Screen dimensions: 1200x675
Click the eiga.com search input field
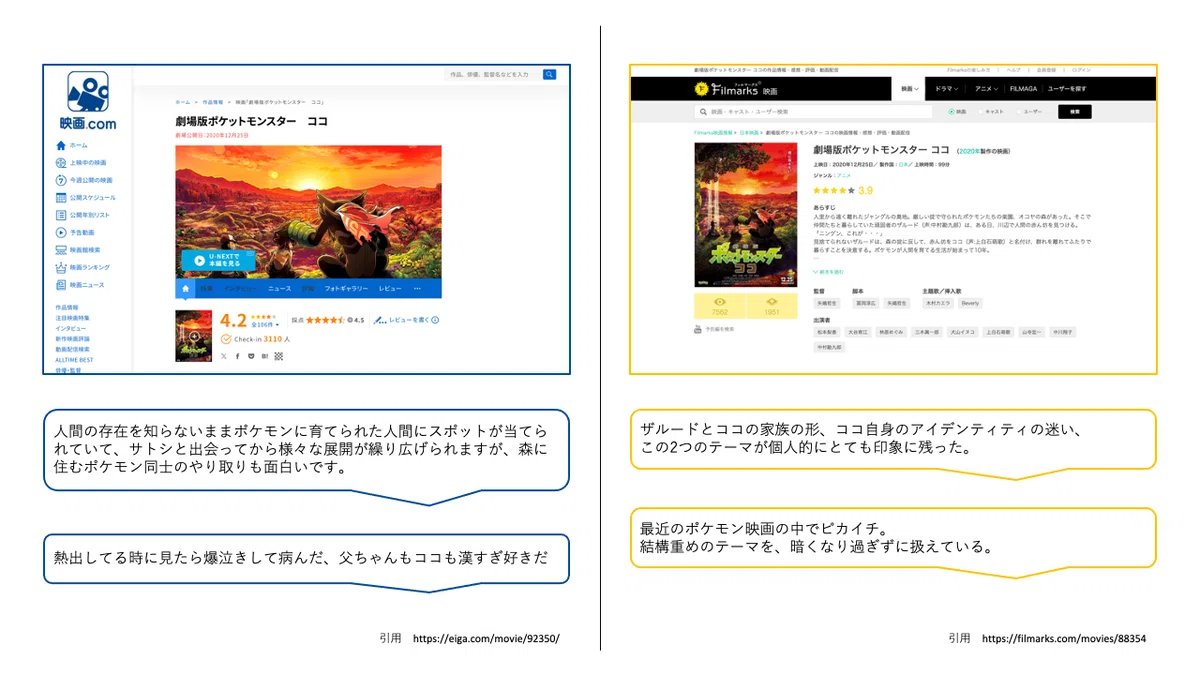pyautogui.click(x=493, y=75)
